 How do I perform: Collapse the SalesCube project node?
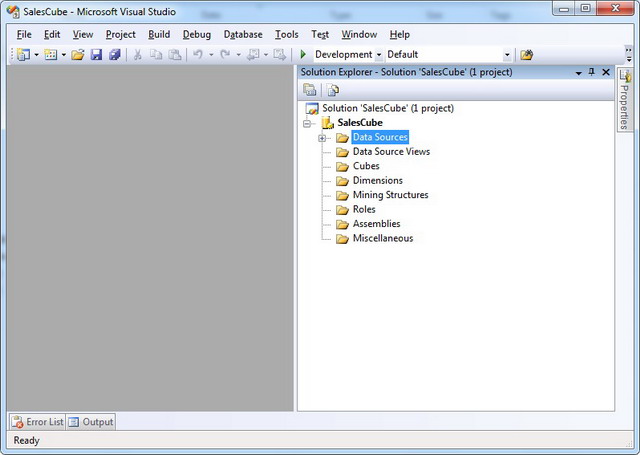coord(307,123)
